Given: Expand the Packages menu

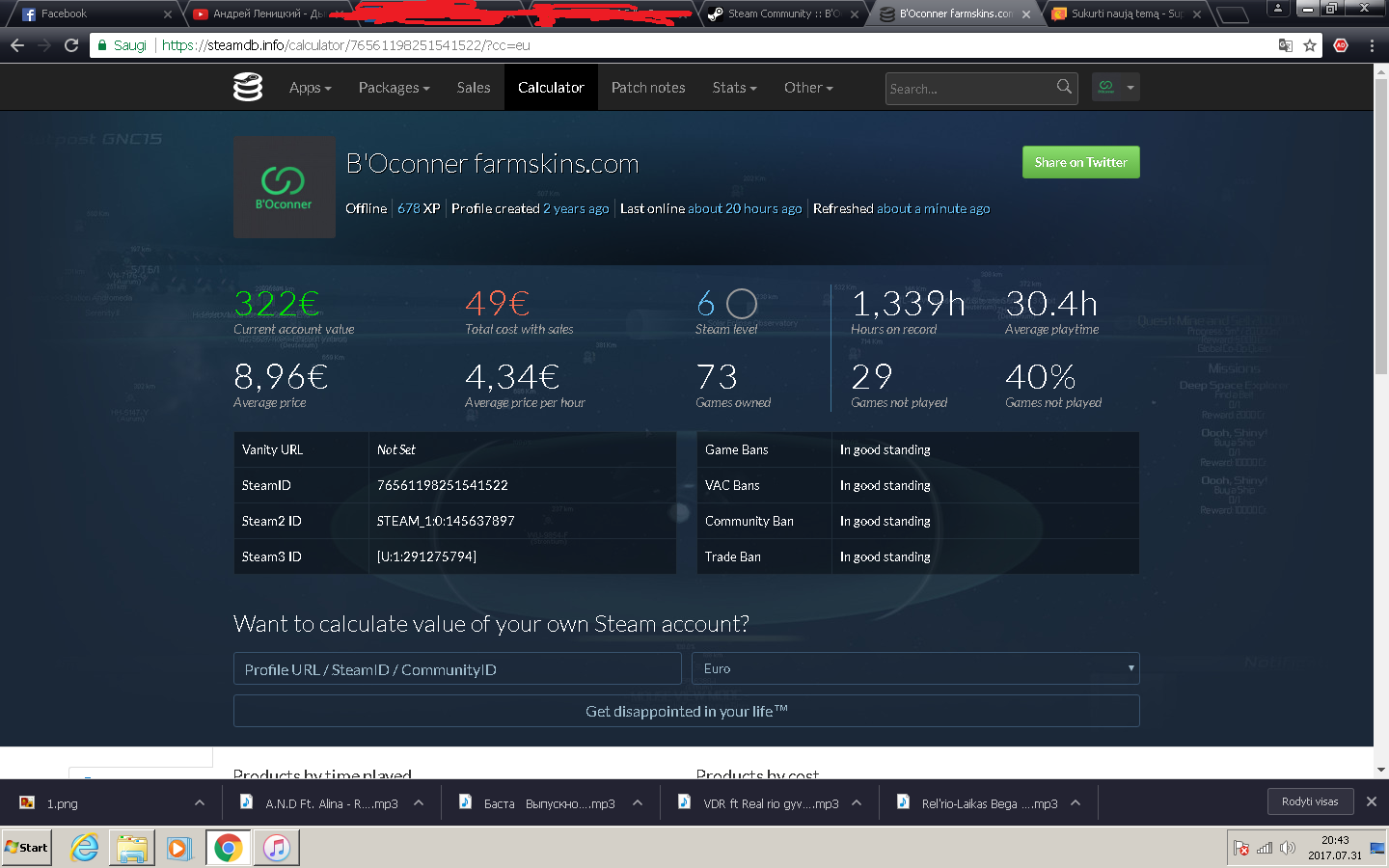Looking at the screenshot, I should point(395,88).
